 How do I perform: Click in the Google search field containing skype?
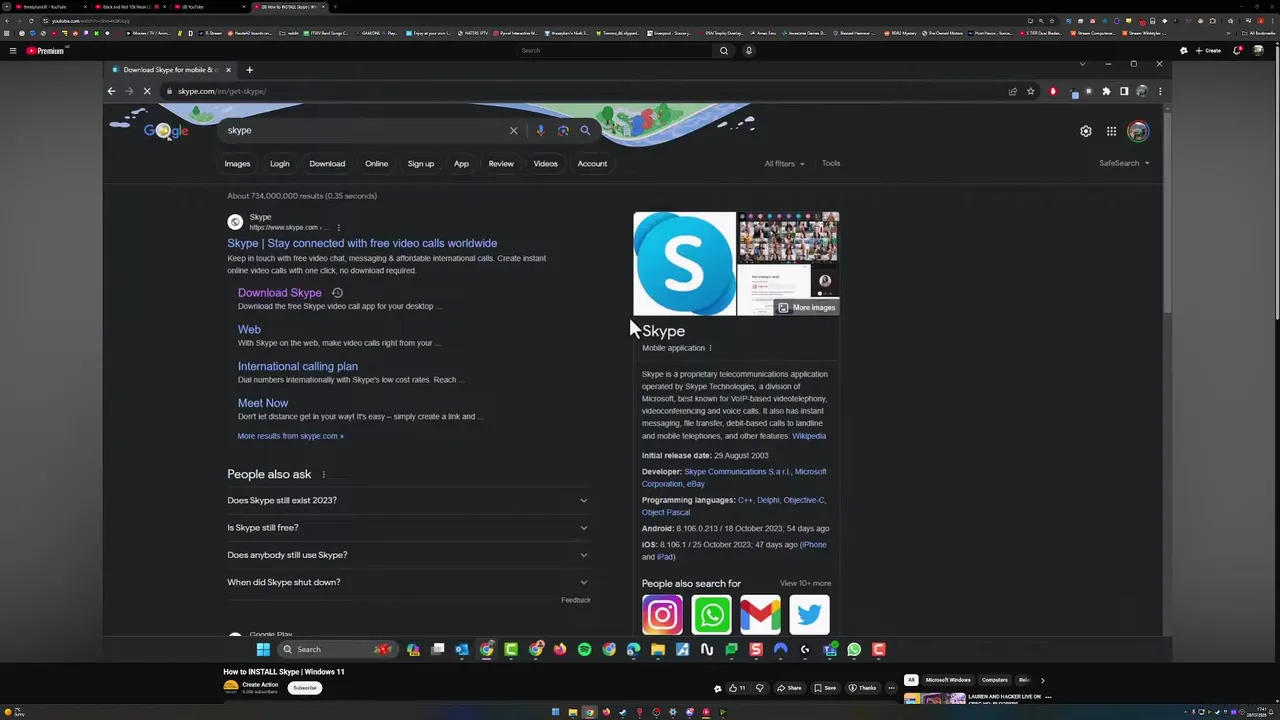(365, 130)
